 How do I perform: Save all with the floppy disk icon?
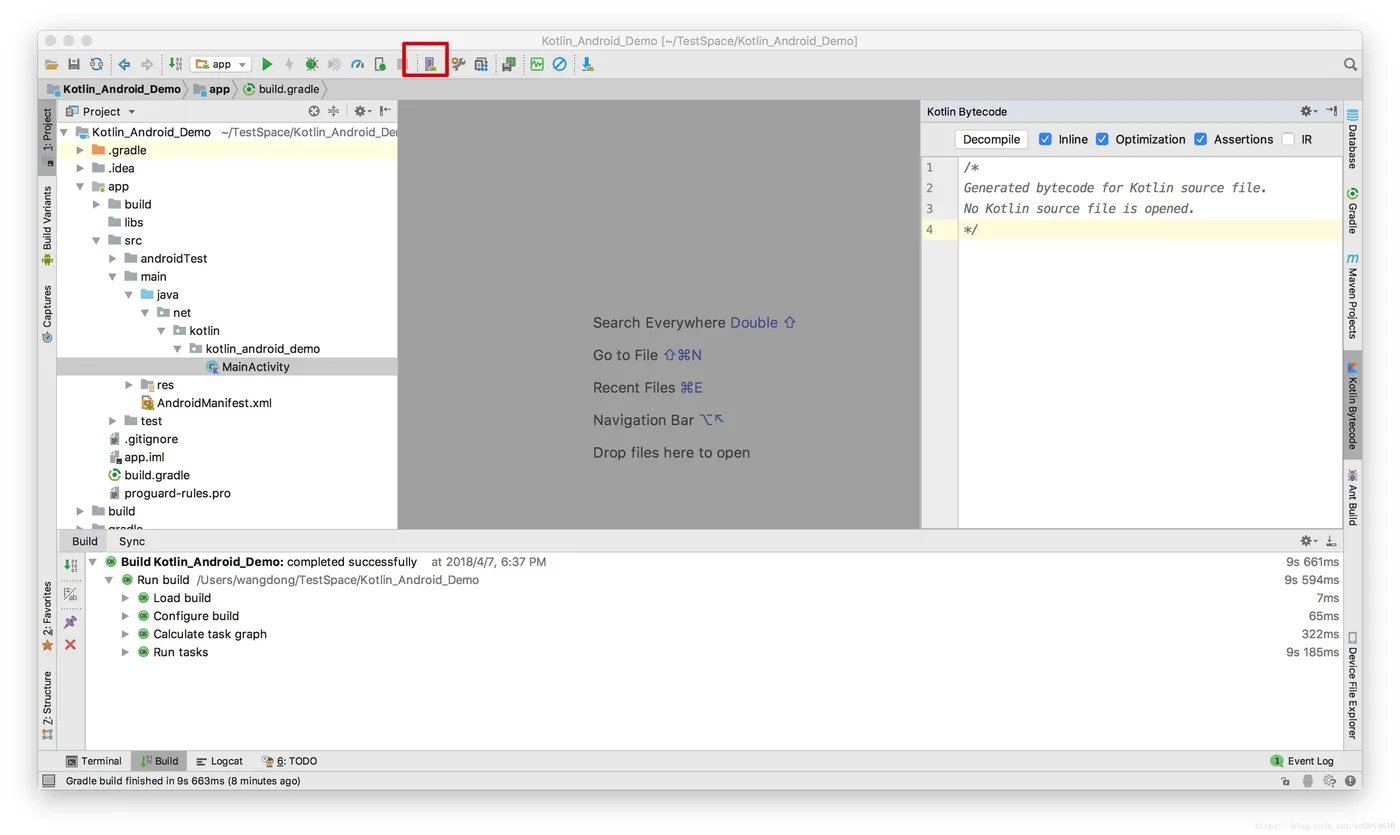pos(74,64)
